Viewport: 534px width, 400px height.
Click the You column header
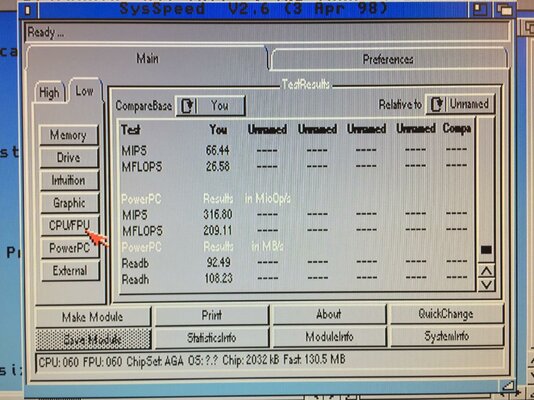click(x=218, y=129)
